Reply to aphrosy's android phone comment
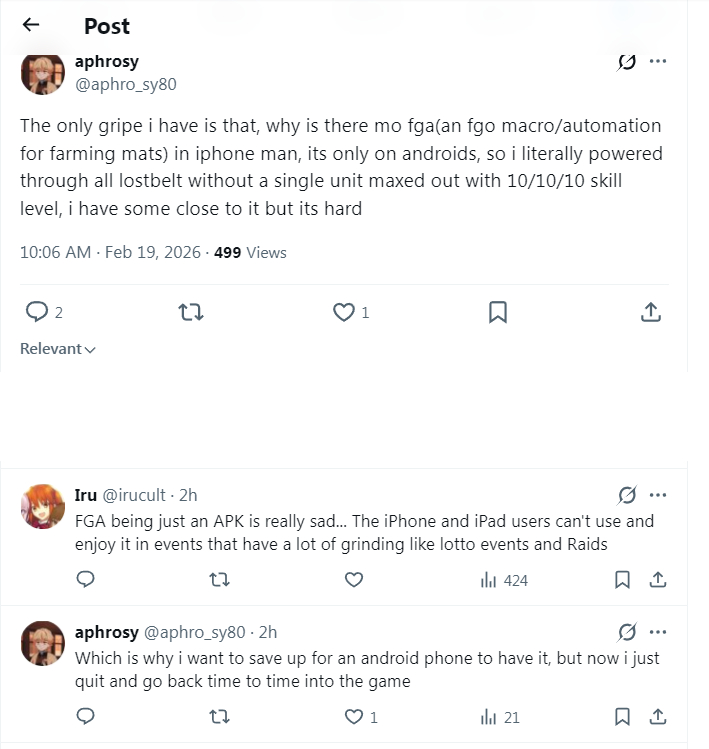This screenshot has height=749, width=709. click(x=86, y=716)
